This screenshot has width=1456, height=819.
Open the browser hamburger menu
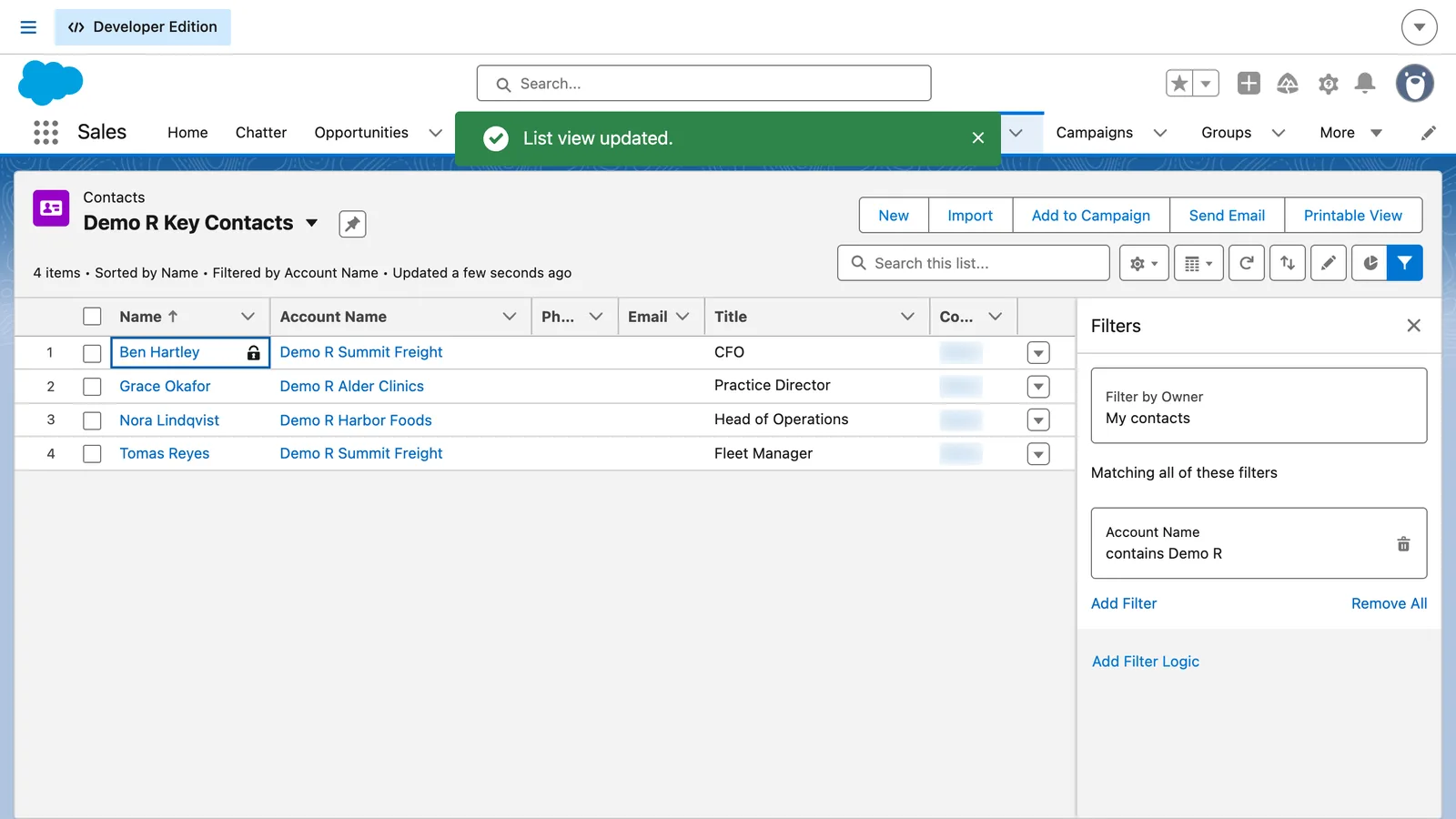[x=28, y=27]
